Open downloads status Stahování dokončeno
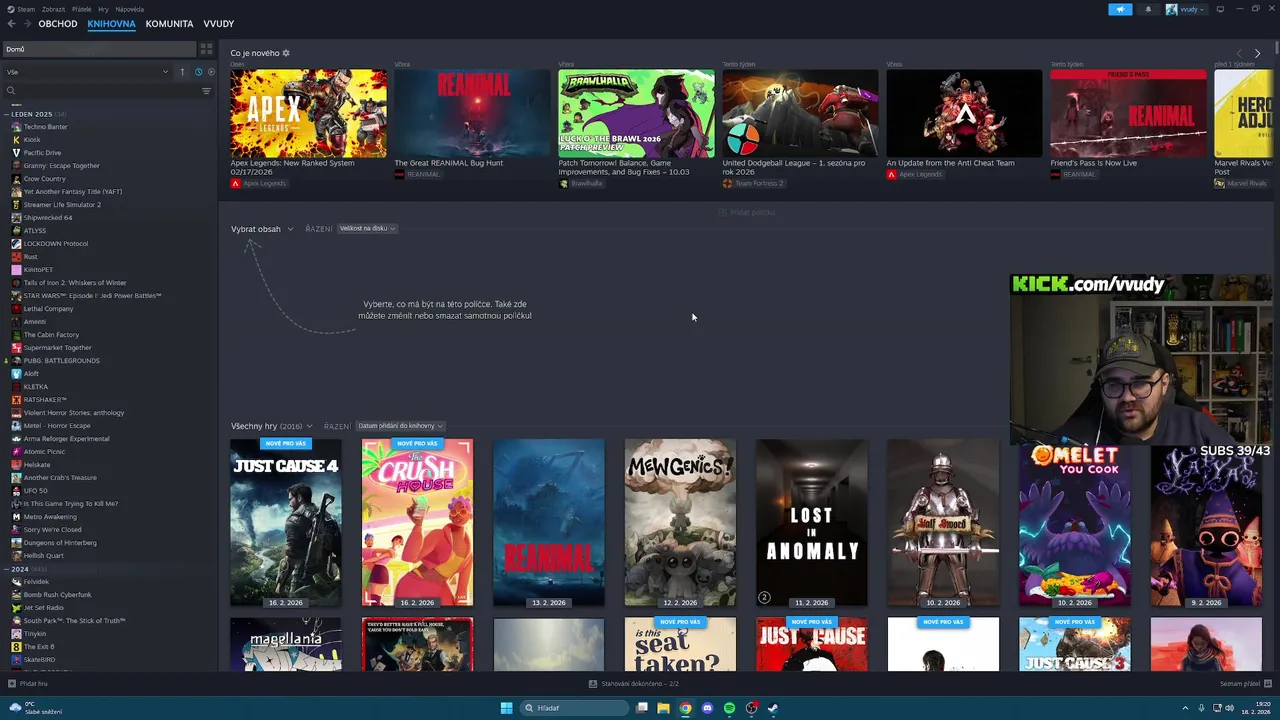Viewport: 1280px width, 720px height. [634, 684]
